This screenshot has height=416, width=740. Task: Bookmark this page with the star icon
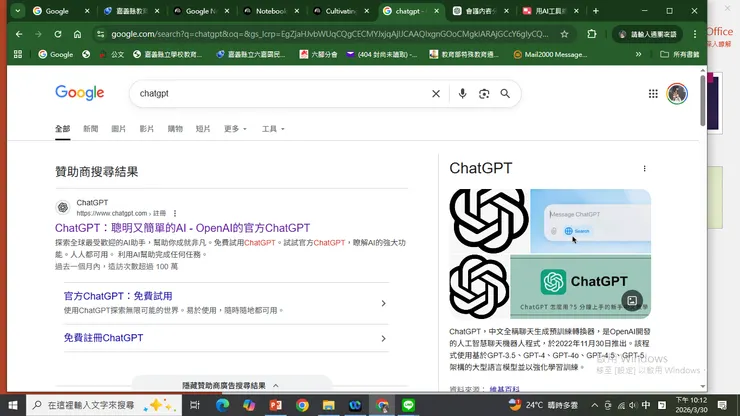coord(564,34)
